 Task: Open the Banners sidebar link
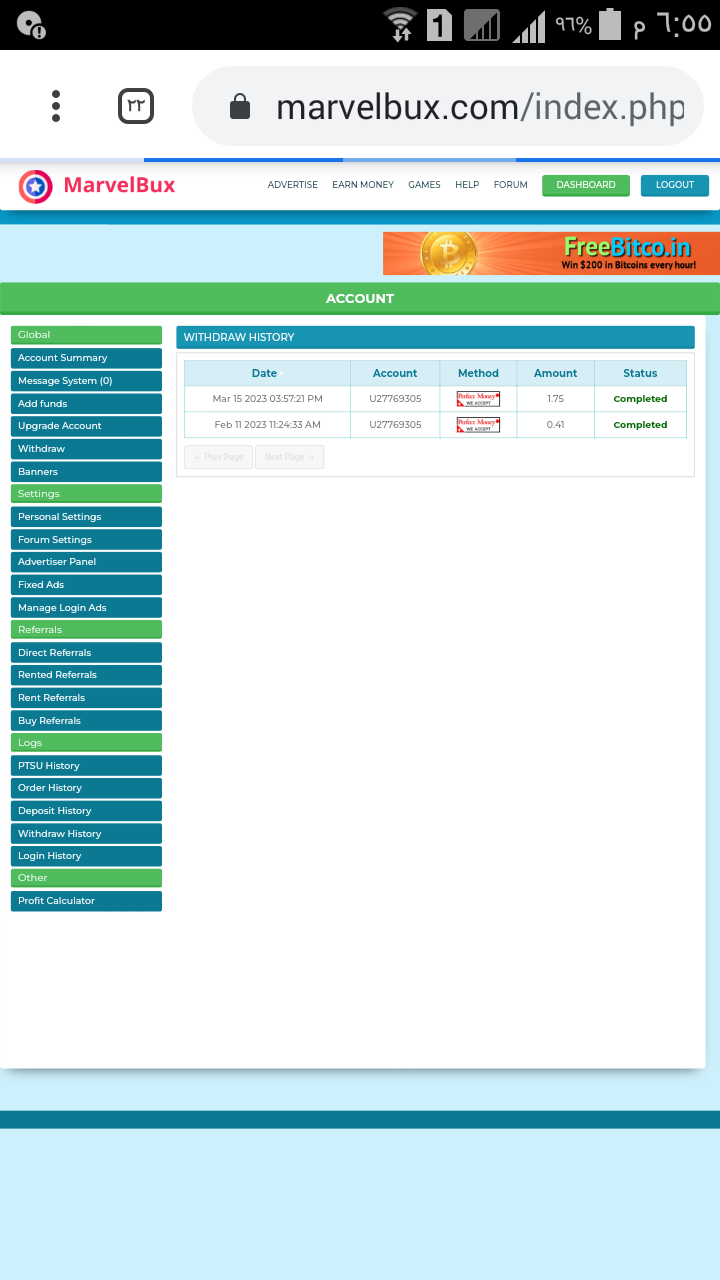[x=86, y=472]
